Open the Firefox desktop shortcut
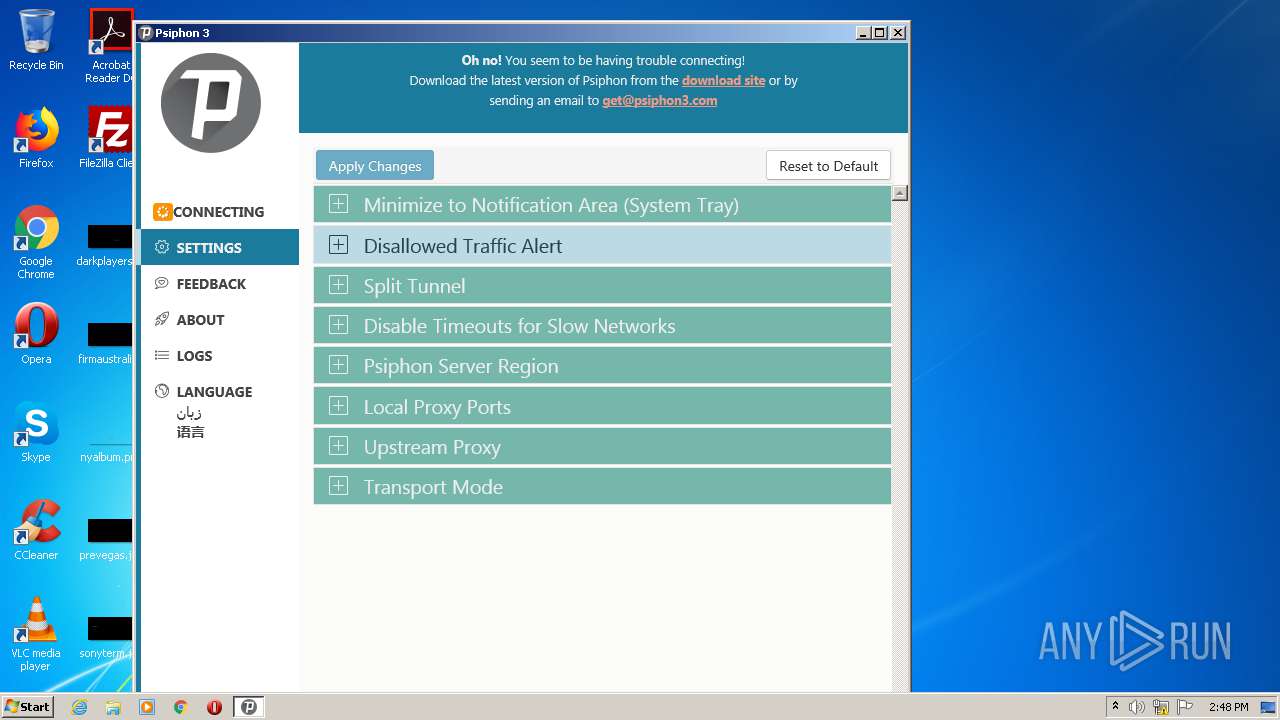This screenshot has width=1280, height=720. (36, 138)
